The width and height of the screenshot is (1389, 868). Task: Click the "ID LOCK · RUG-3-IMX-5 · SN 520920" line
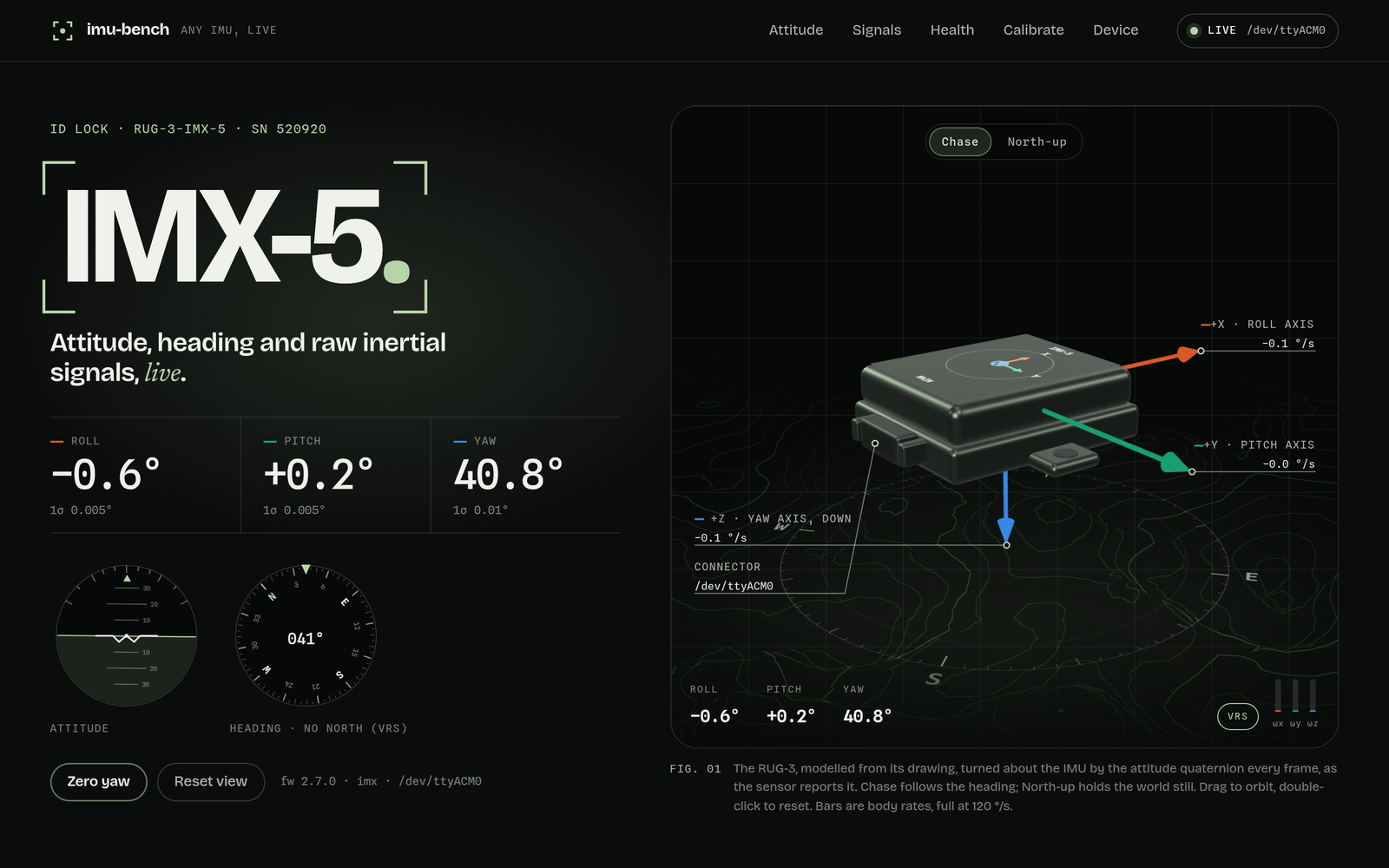click(x=188, y=128)
